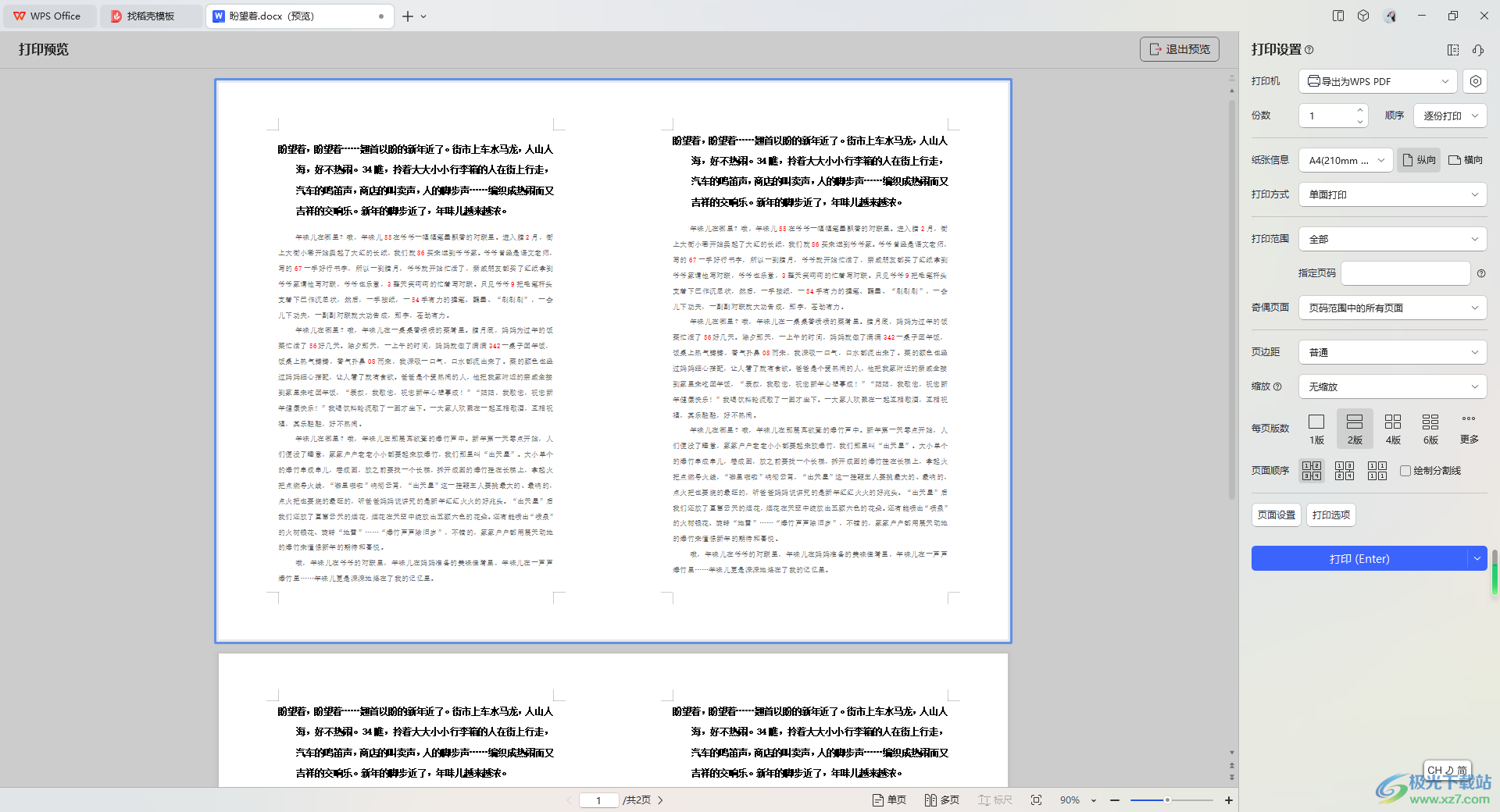This screenshot has height=812, width=1500.
Task: Click the printer settings gear icon
Action: coord(1475,81)
